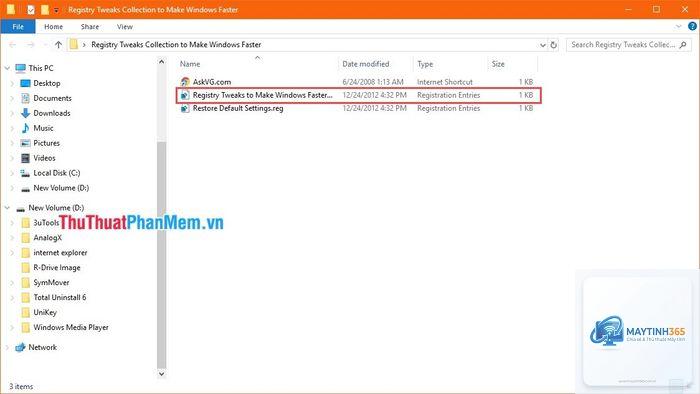Click the Music note icon
Image resolution: width=700 pixels, height=394 pixels.
25,128
